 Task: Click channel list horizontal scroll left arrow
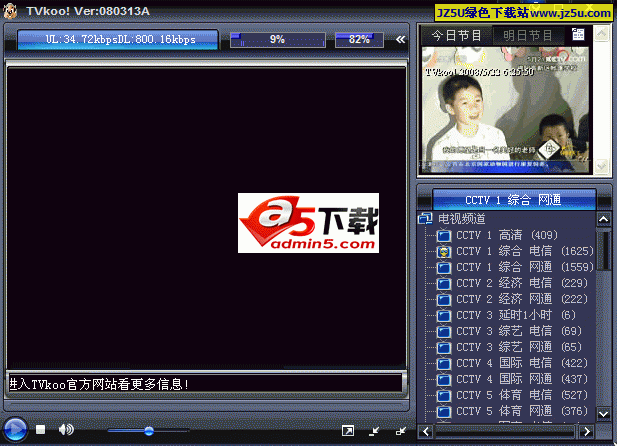click(x=426, y=432)
